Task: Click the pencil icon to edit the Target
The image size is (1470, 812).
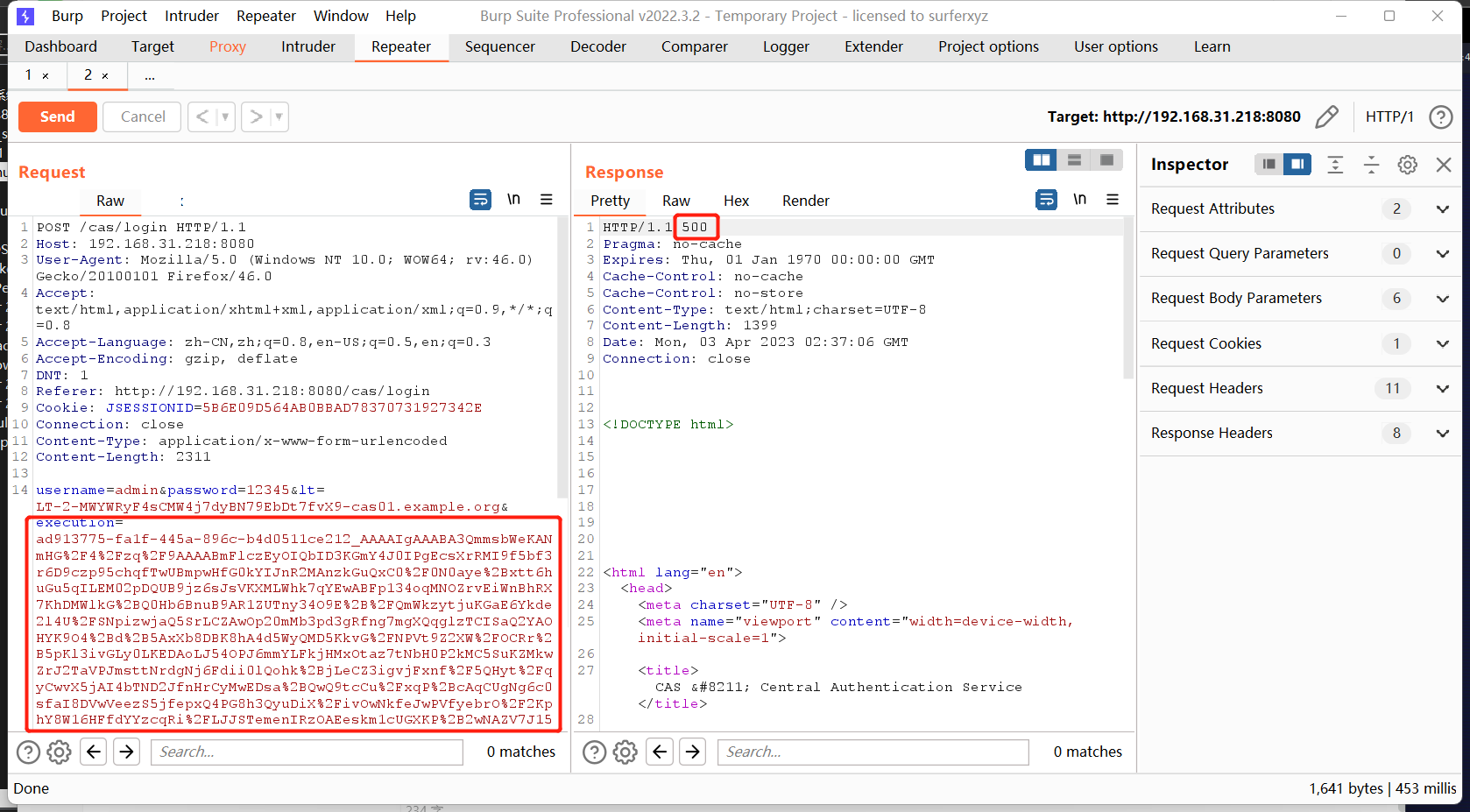Action: [x=1327, y=117]
